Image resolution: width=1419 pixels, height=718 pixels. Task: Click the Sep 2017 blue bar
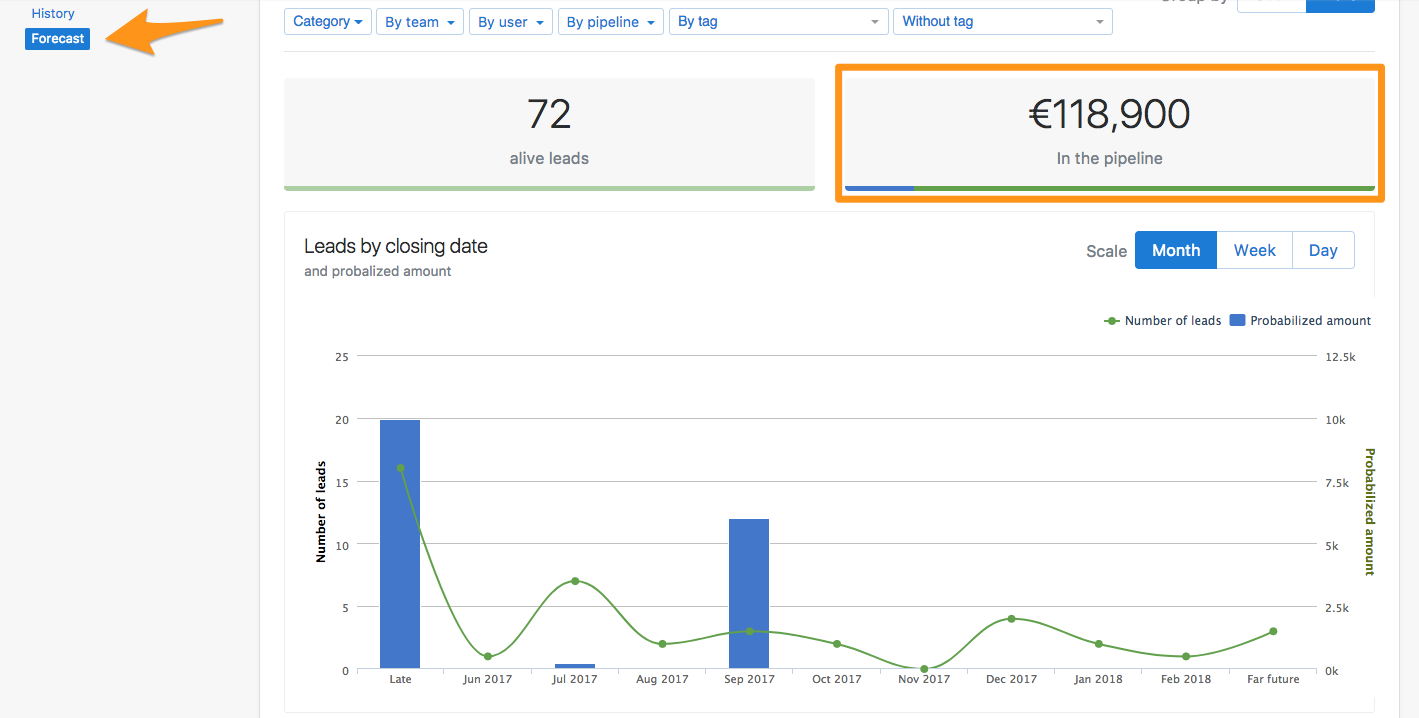coord(749,593)
